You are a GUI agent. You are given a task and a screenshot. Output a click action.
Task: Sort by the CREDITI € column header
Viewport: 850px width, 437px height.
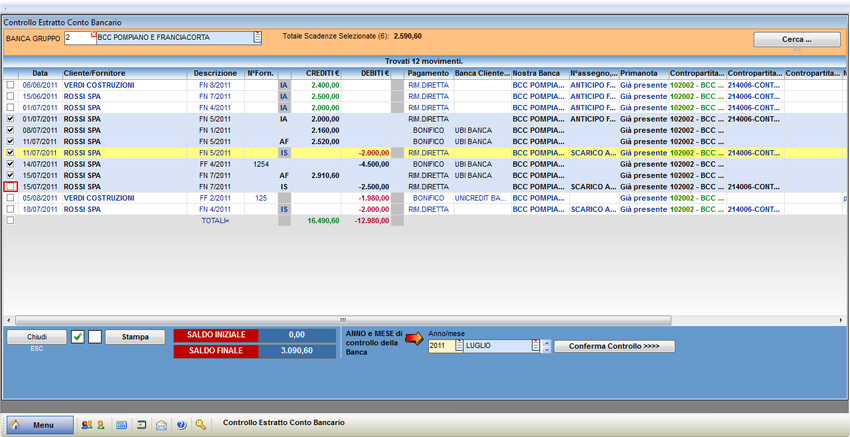point(323,74)
